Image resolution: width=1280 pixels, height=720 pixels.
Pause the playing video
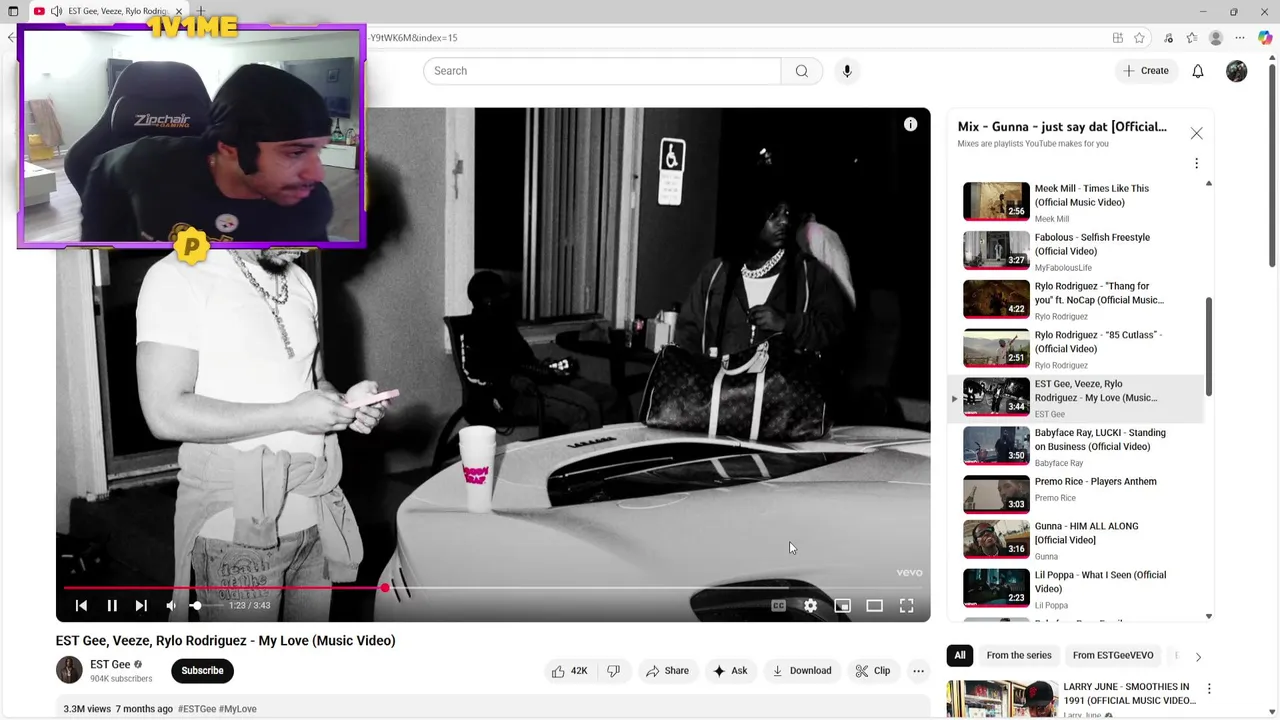point(112,605)
